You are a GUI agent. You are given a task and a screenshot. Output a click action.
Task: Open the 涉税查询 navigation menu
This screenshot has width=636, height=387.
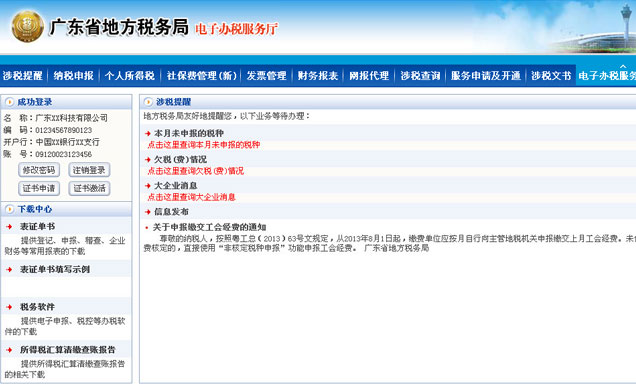pyautogui.click(x=420, y=76)
